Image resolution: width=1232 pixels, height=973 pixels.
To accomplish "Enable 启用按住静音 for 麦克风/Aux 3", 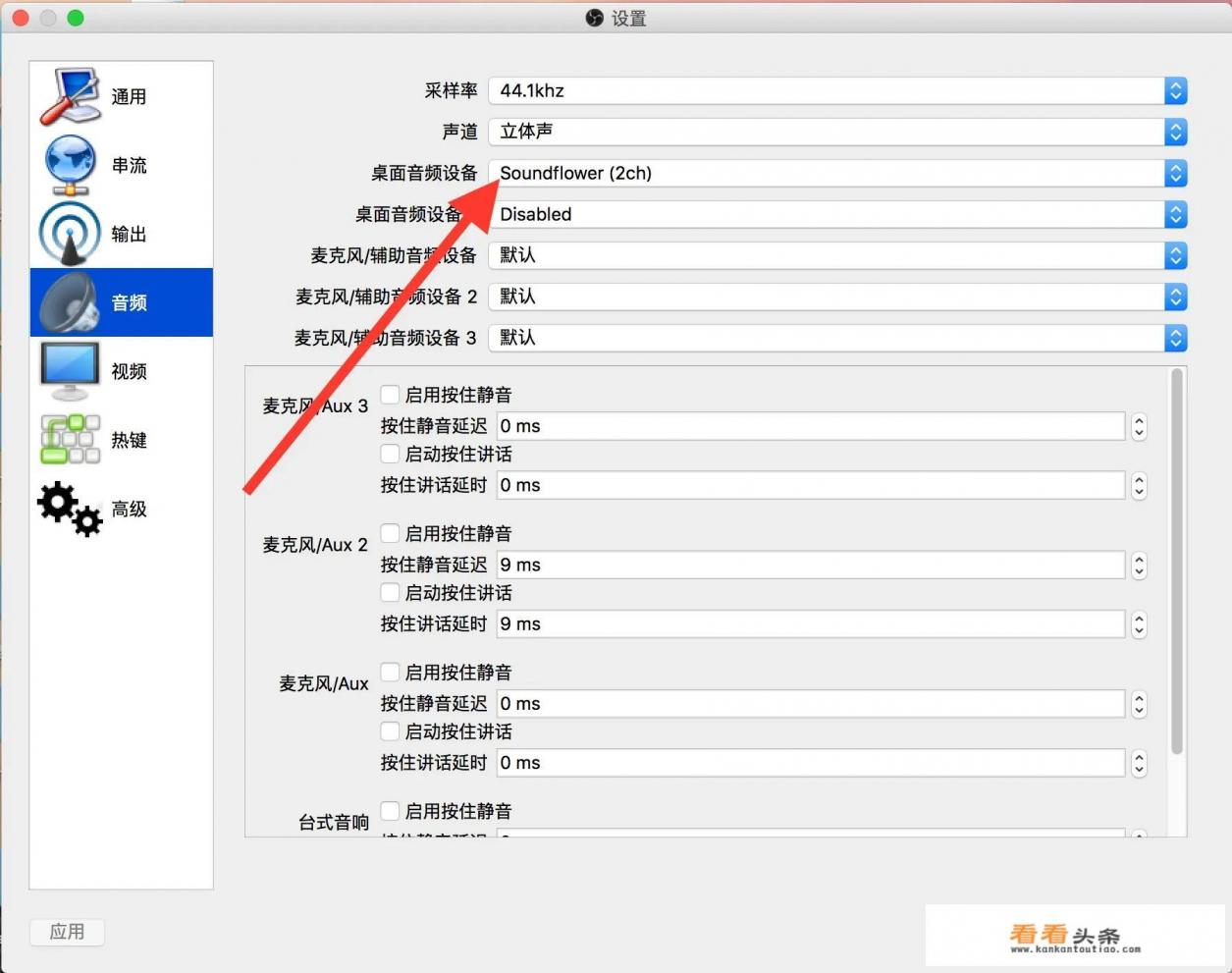I will (390, 395).
